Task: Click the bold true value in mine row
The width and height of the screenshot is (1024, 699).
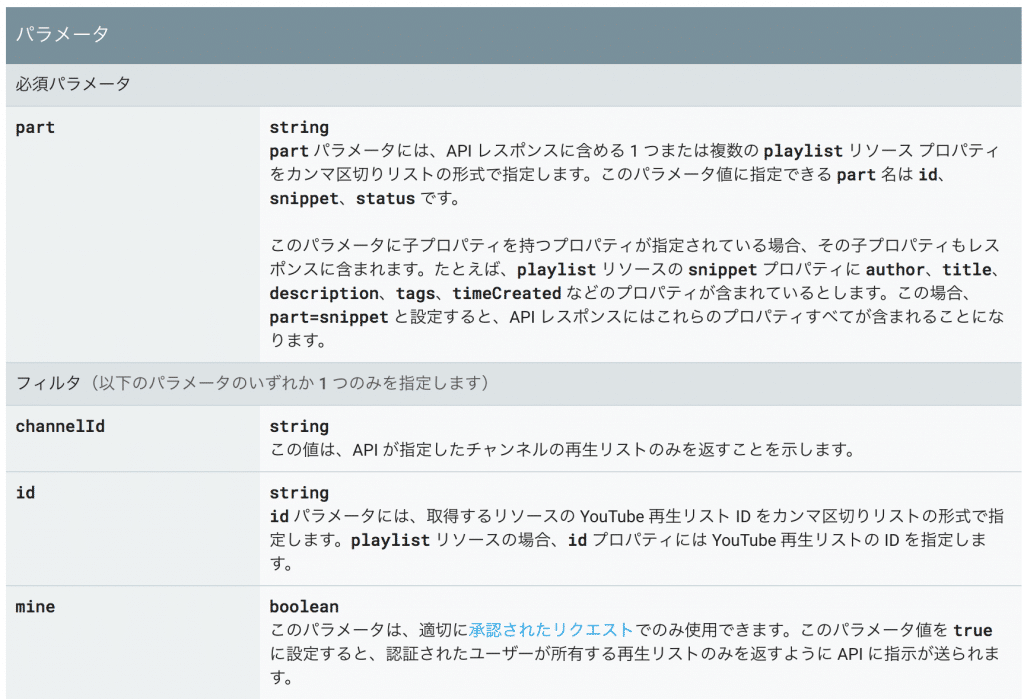Action: tap(972, 630)
